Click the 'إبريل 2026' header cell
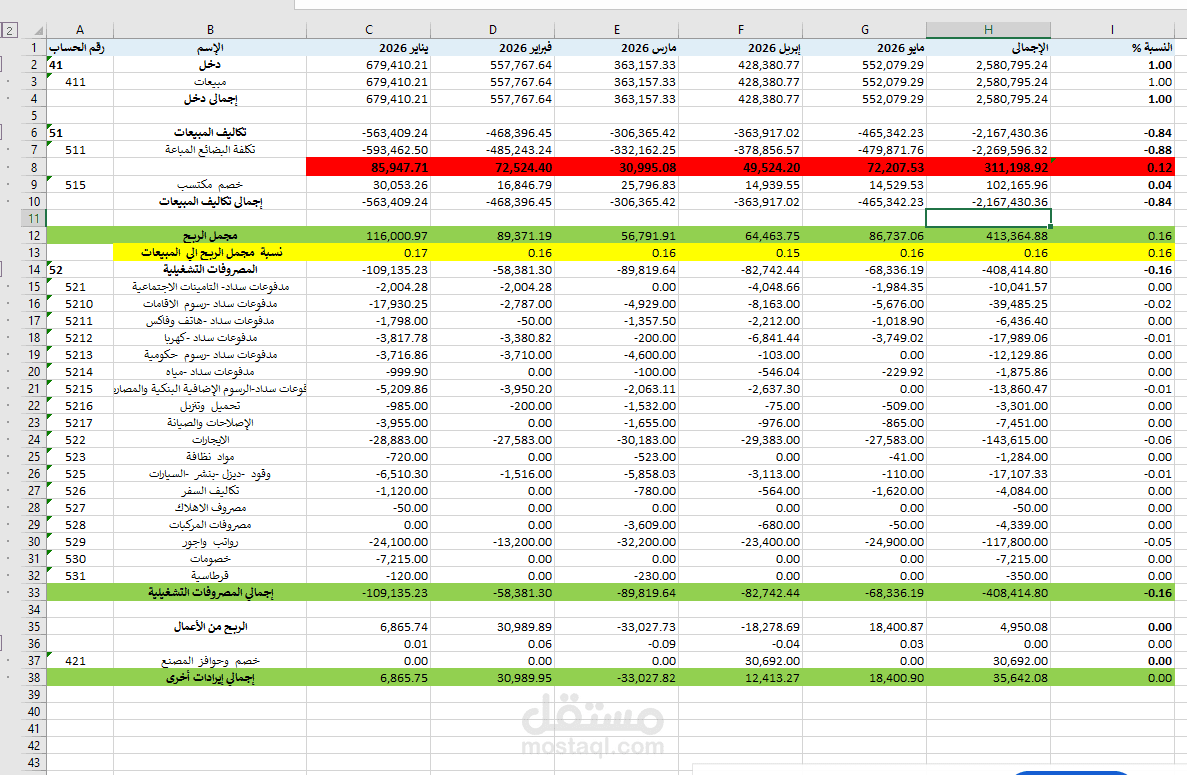Viewport: 1187px width, 775px height. coord(741,48)
